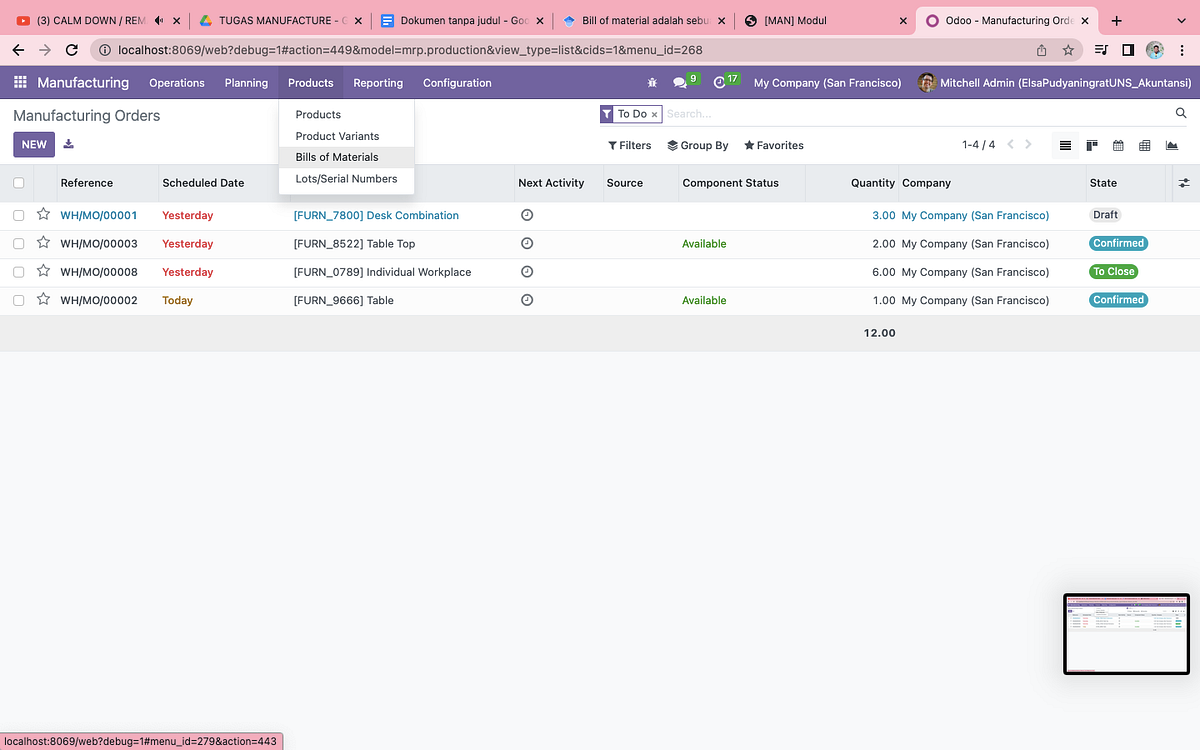This screenshot has width=1200, height=750.
Task: Switch to kanban view icon
Action: click(1092, 146)
